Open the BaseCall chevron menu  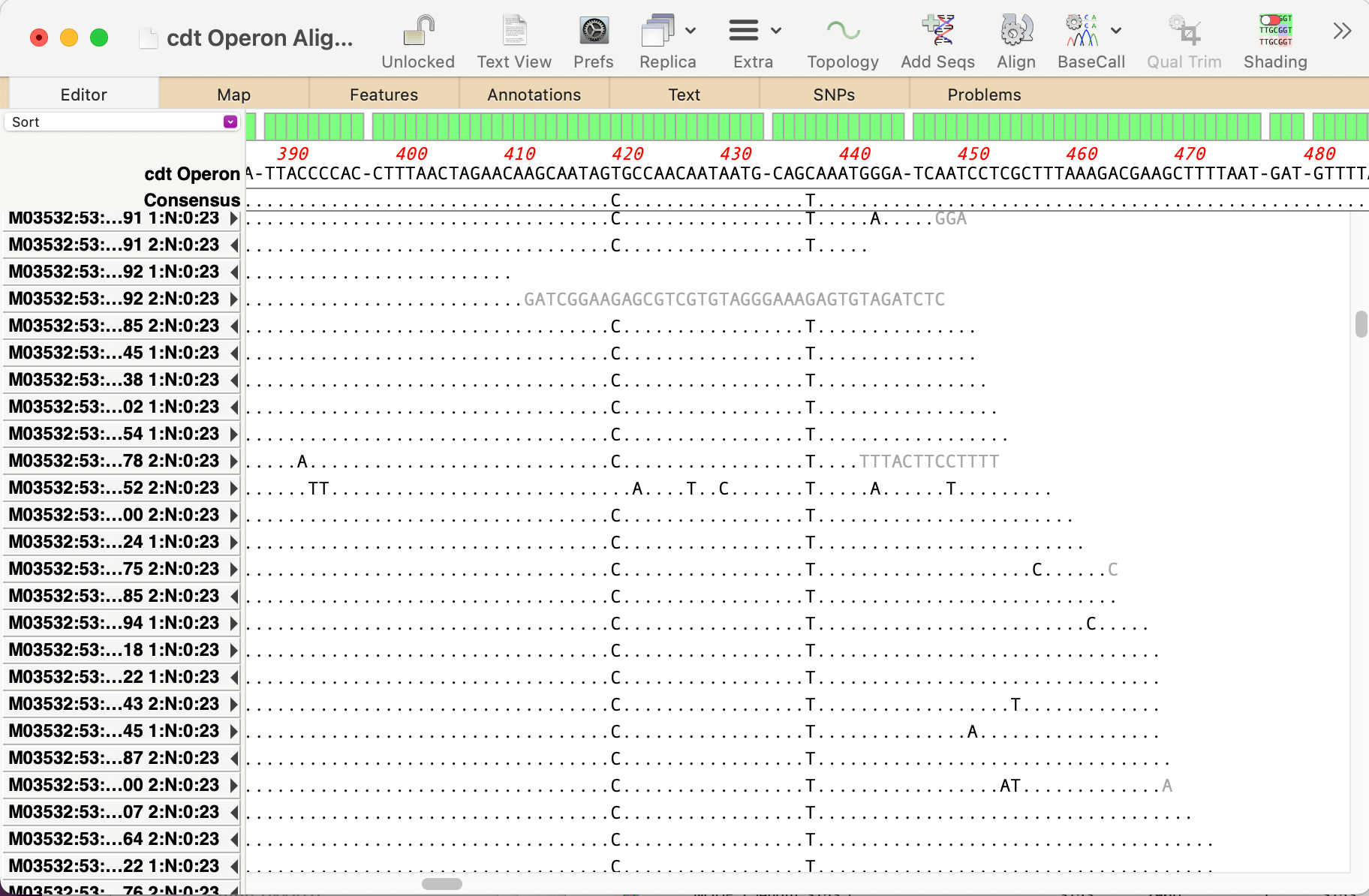pos(1116,32)
